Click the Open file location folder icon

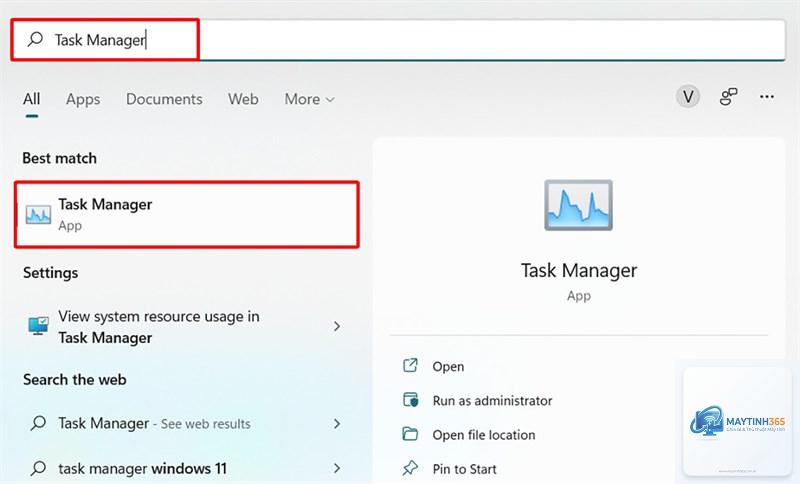[x=410, y=434]
